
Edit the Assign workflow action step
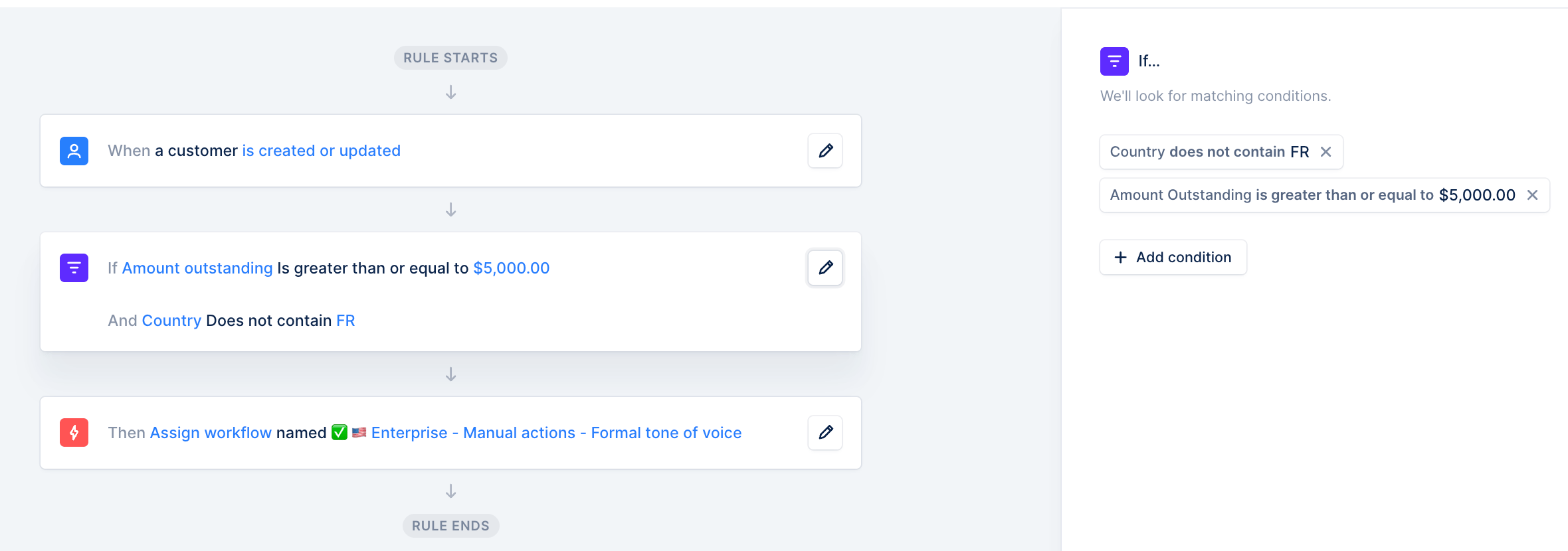click(x=825, y=432)
